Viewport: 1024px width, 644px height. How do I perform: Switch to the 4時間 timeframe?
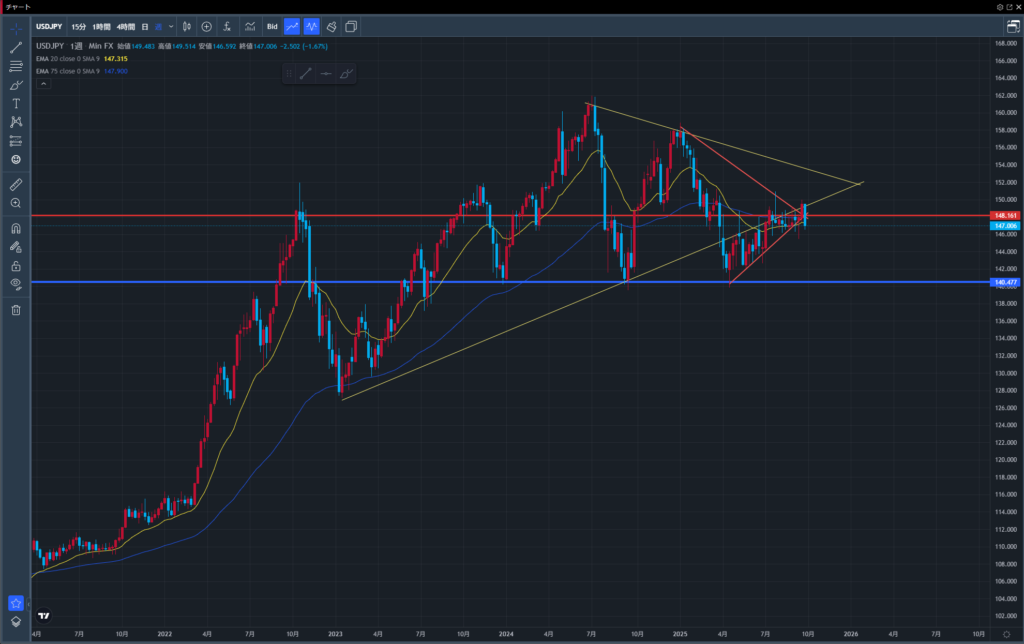tap(125, 26)
